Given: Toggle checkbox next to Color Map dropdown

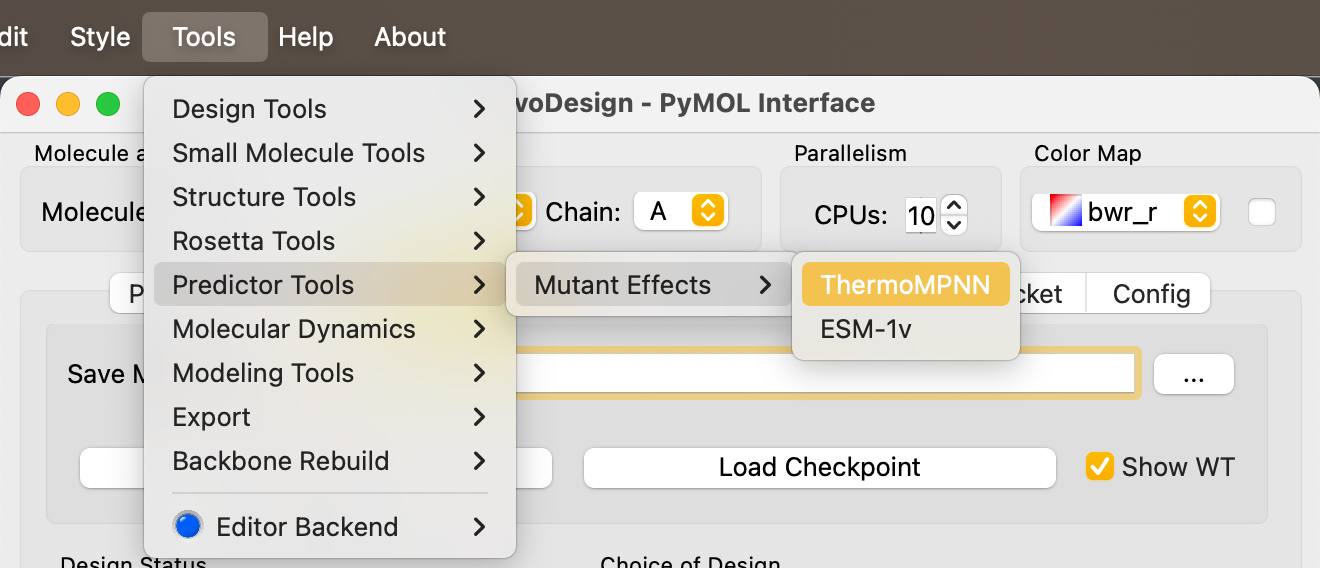Looking at the screenshot, I should 1262,212.
